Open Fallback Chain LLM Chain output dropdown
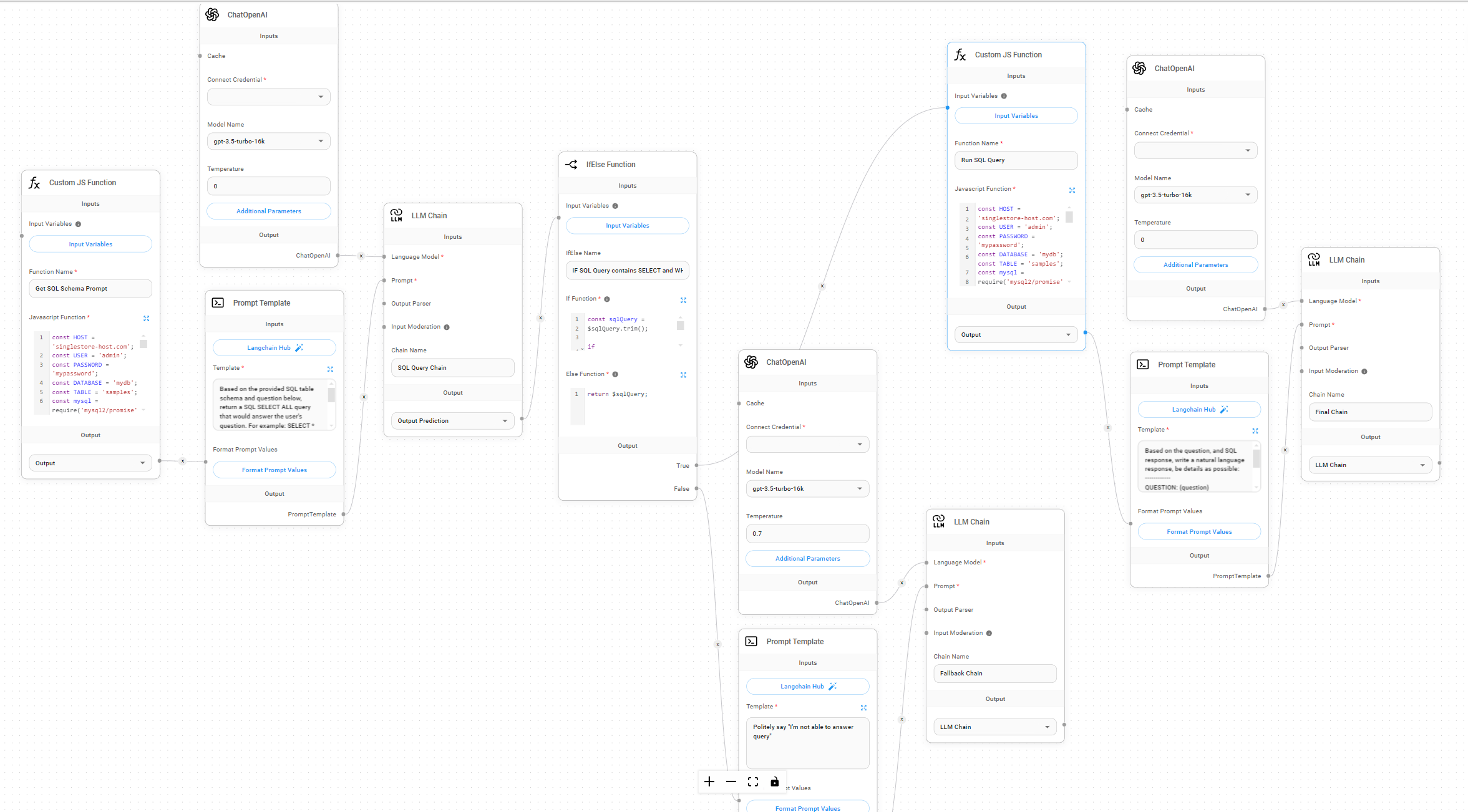The width and height of the screenshot is (1468, 812). tap(994, 727)
